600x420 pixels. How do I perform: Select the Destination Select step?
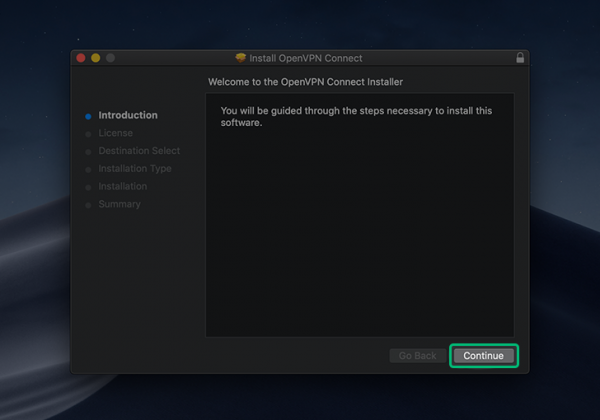[139, 151]
